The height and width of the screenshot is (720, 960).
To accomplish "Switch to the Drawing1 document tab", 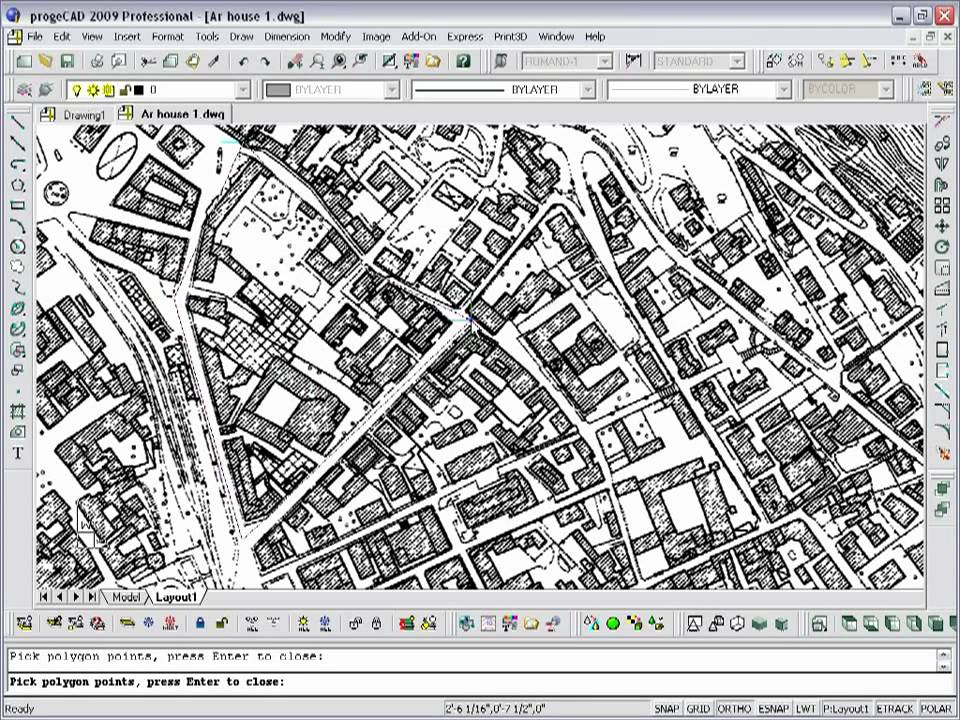I will [x=74, y=114].
